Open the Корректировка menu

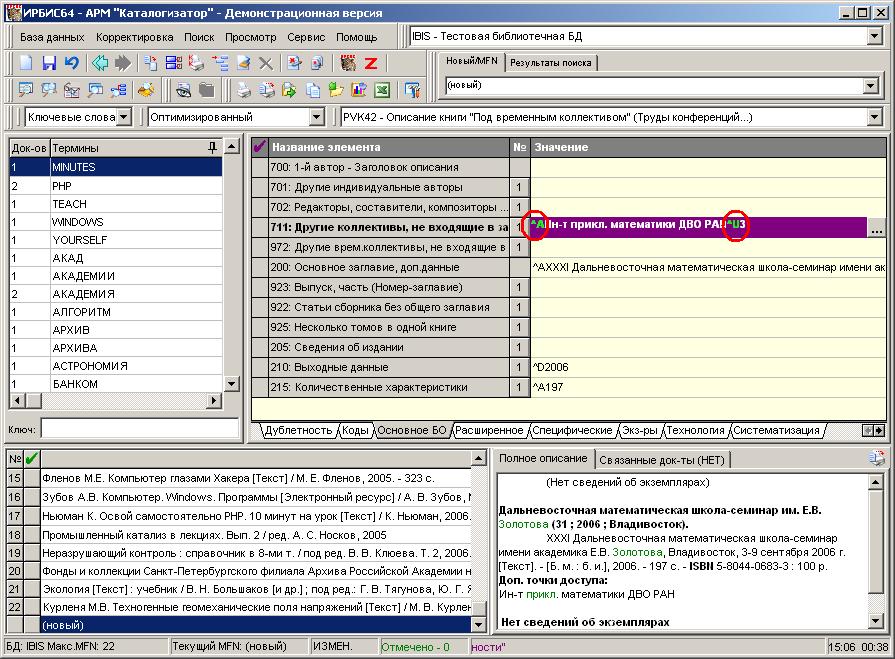(x=135, y=37)
